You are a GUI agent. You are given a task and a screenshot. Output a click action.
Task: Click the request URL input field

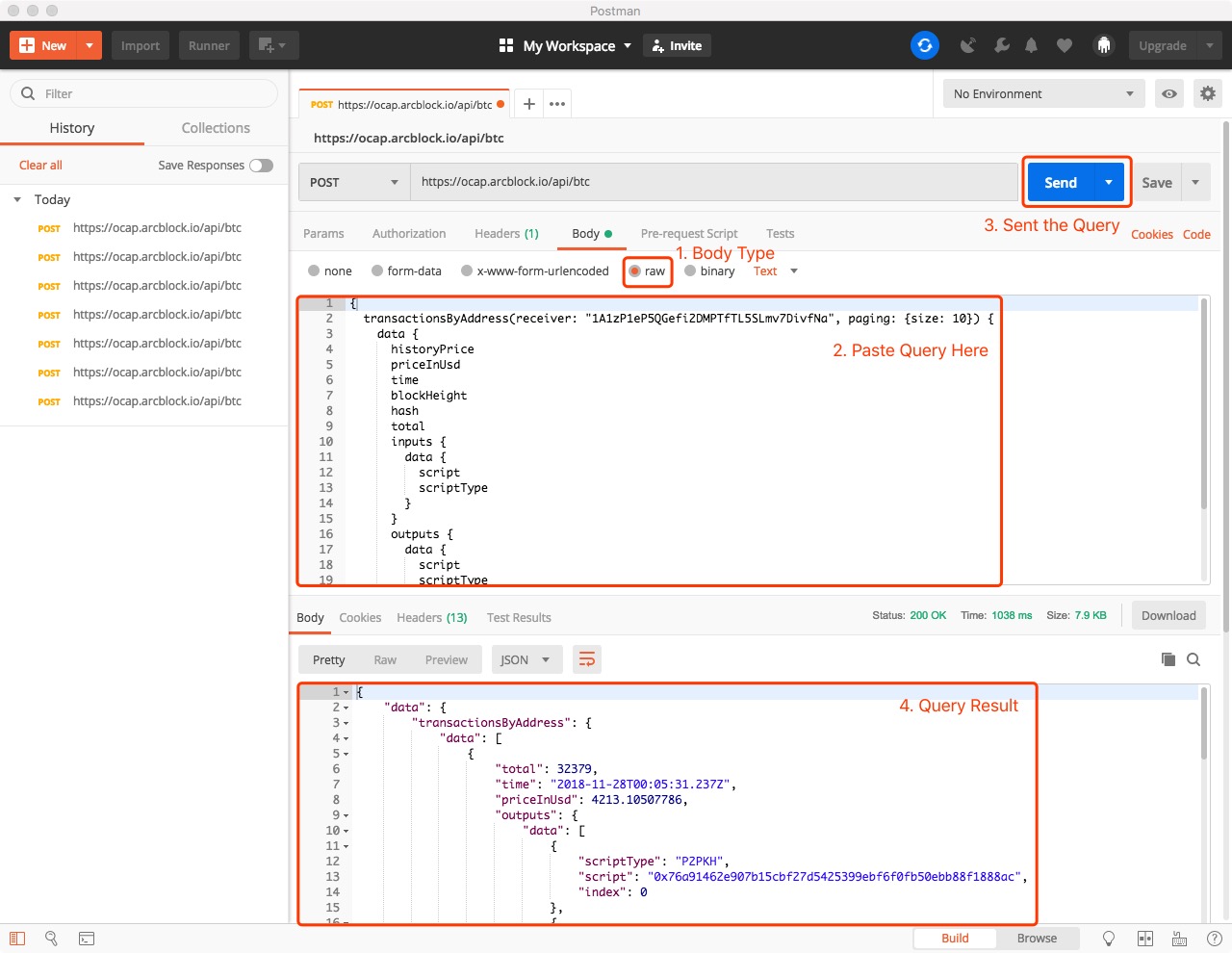click(x=714, y=182)
